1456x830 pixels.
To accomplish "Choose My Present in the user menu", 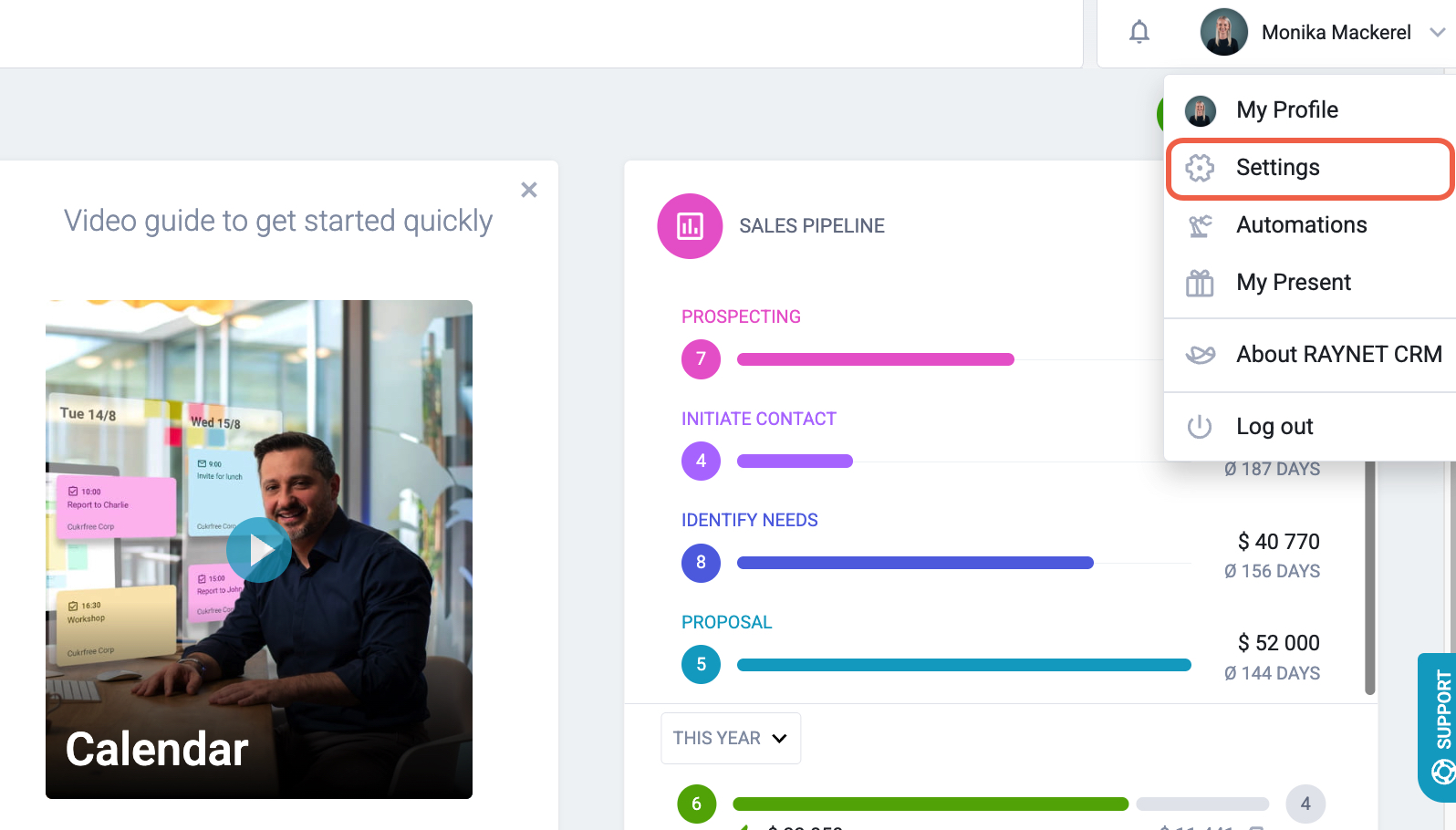I will click(x=1293, y=283).
